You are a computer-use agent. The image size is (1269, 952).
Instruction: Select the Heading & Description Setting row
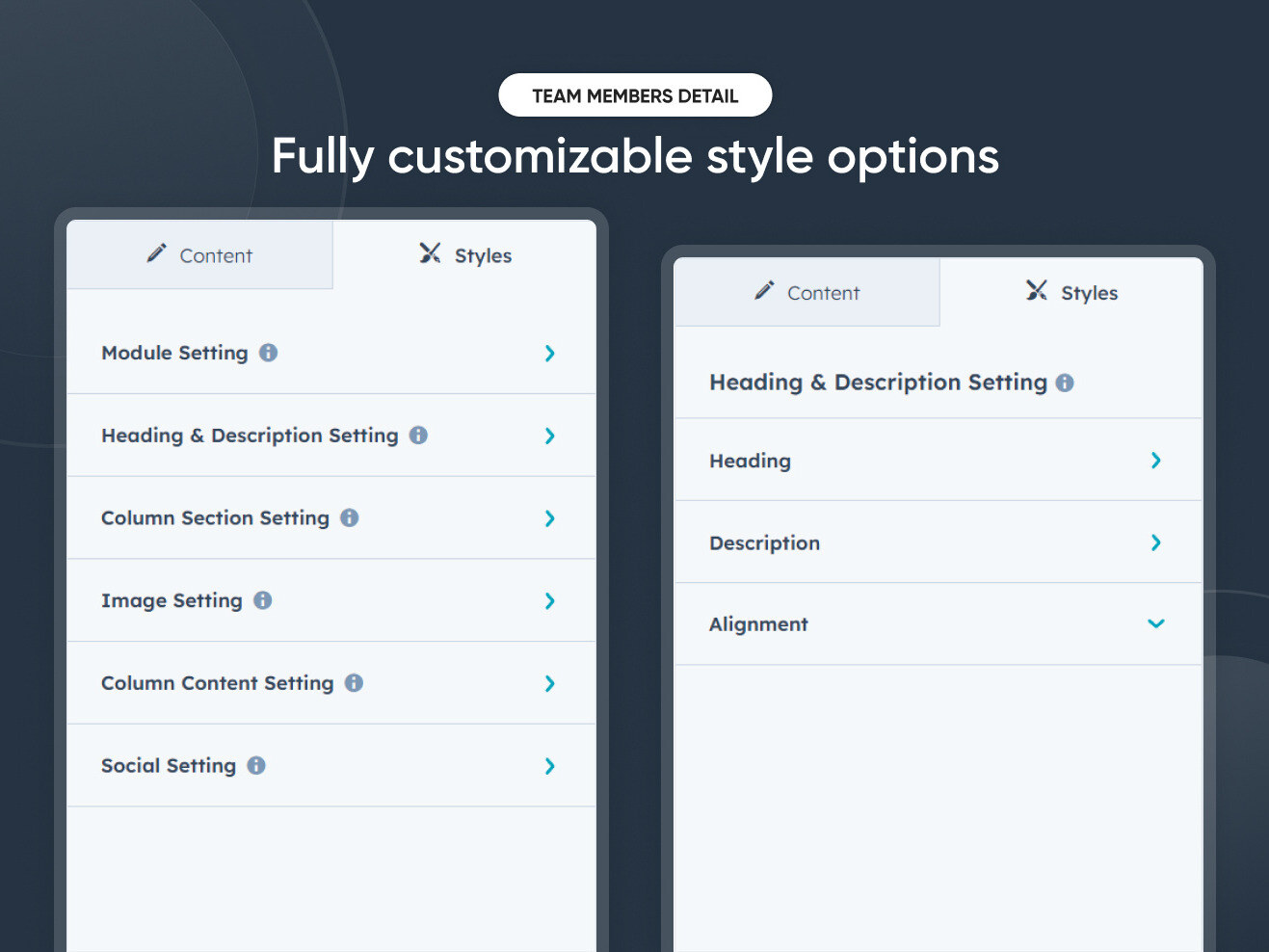(x=331, y=435)
